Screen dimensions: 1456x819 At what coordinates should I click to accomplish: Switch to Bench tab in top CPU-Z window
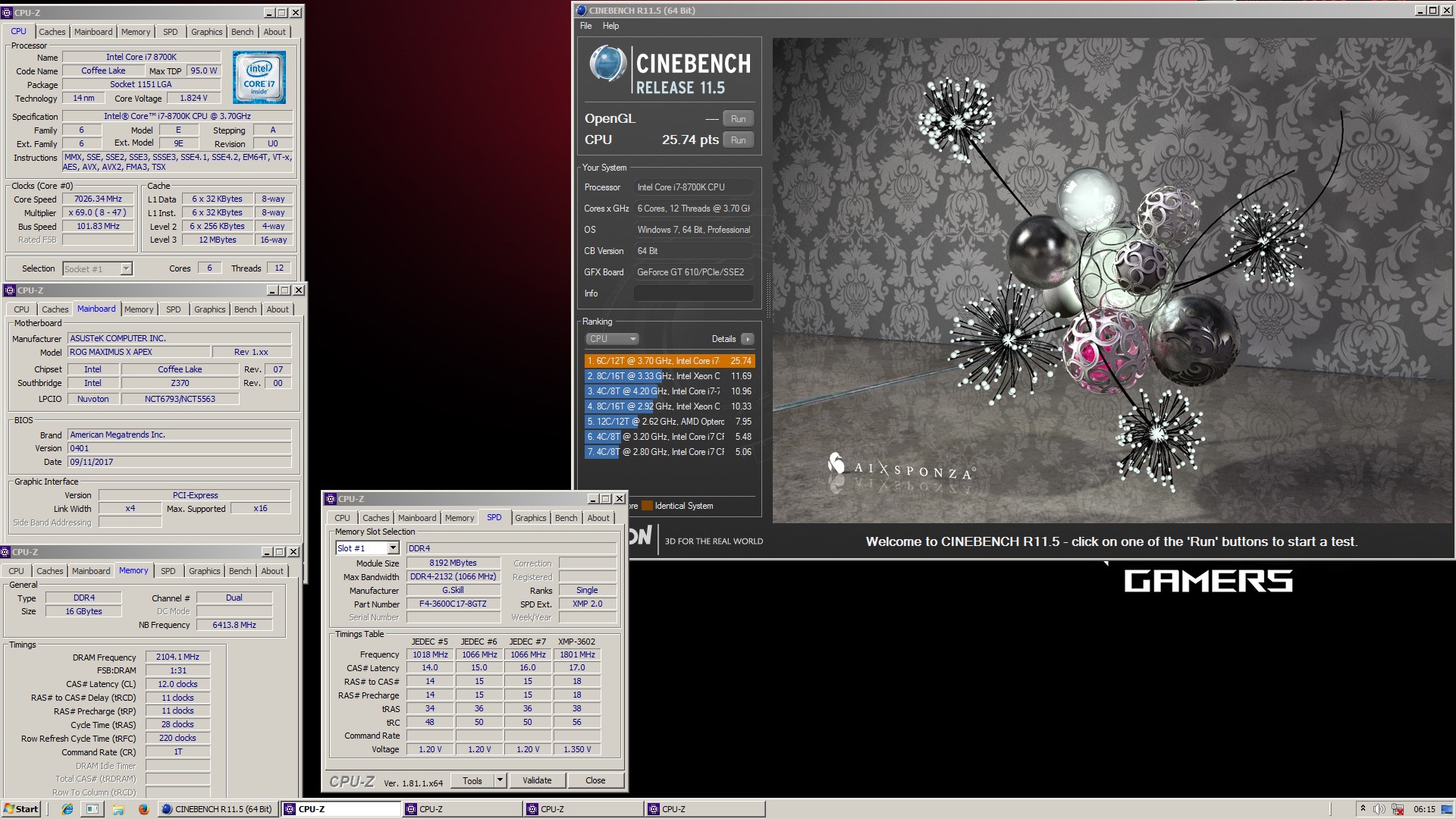pyautogui.click(x=243, y=32)
